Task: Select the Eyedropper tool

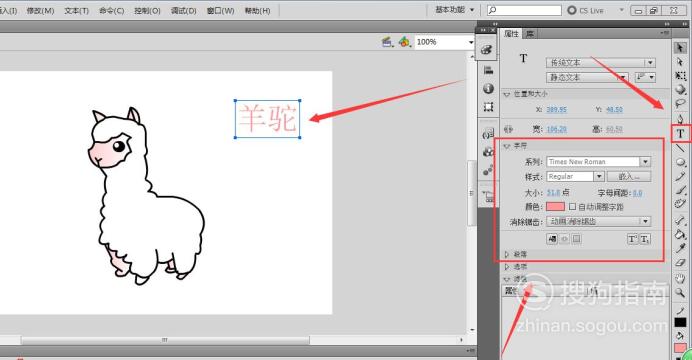Action: (x=681, y=248)
